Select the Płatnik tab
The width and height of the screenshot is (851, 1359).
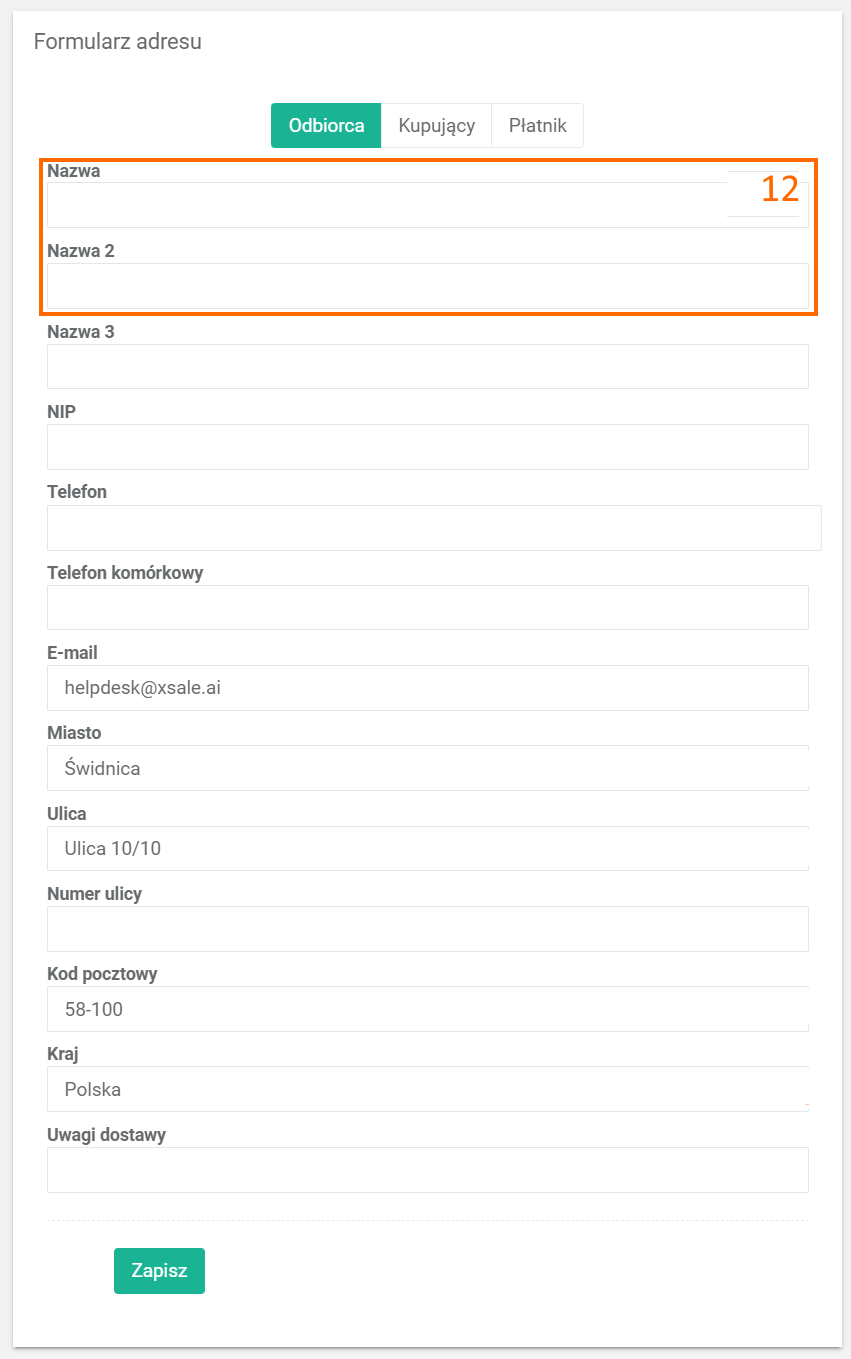coord(537,126)
